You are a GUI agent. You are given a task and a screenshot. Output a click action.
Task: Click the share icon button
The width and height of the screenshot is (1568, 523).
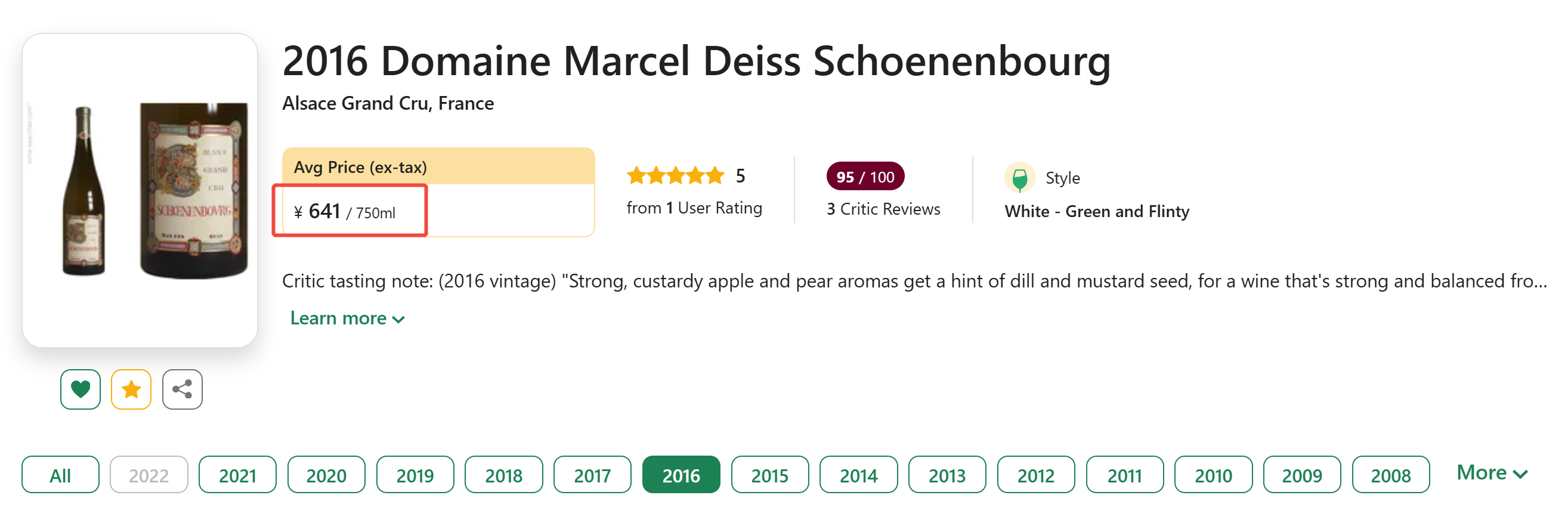(182, 389)
